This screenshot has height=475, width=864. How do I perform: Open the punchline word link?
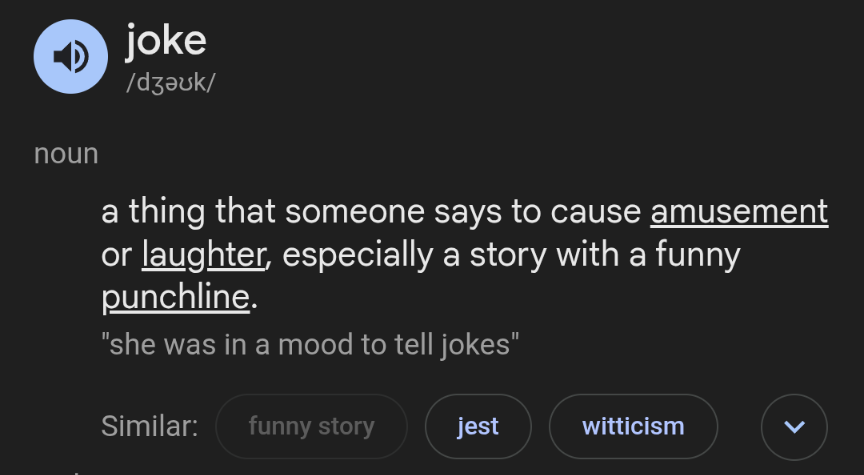(x=176, y=298)
